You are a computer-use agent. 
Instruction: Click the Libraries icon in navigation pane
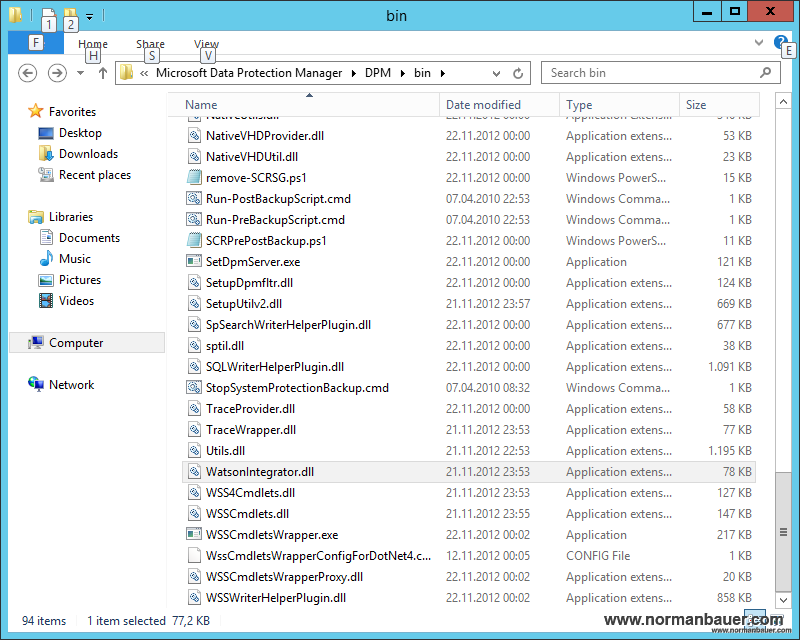coord(36,217)
